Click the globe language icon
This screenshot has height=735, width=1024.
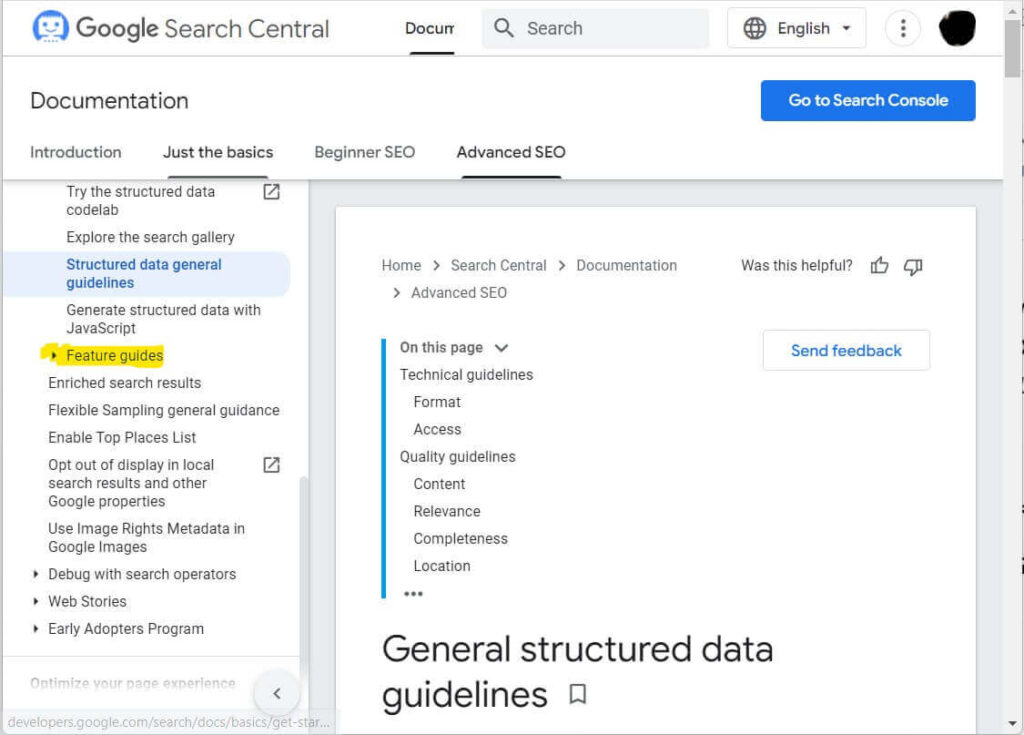tap(755, 28)
